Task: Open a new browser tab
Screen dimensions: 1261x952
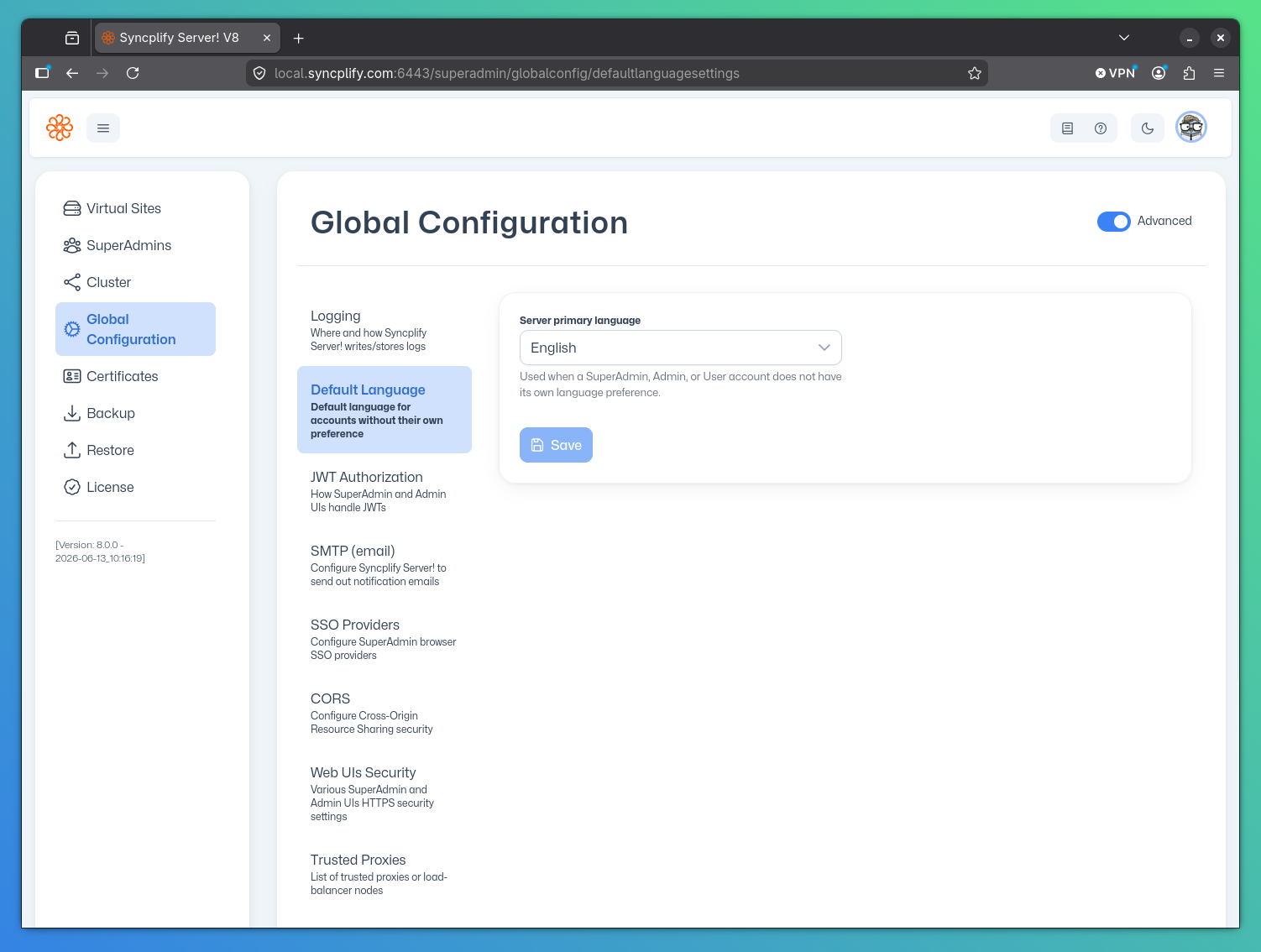Action: 298,38
